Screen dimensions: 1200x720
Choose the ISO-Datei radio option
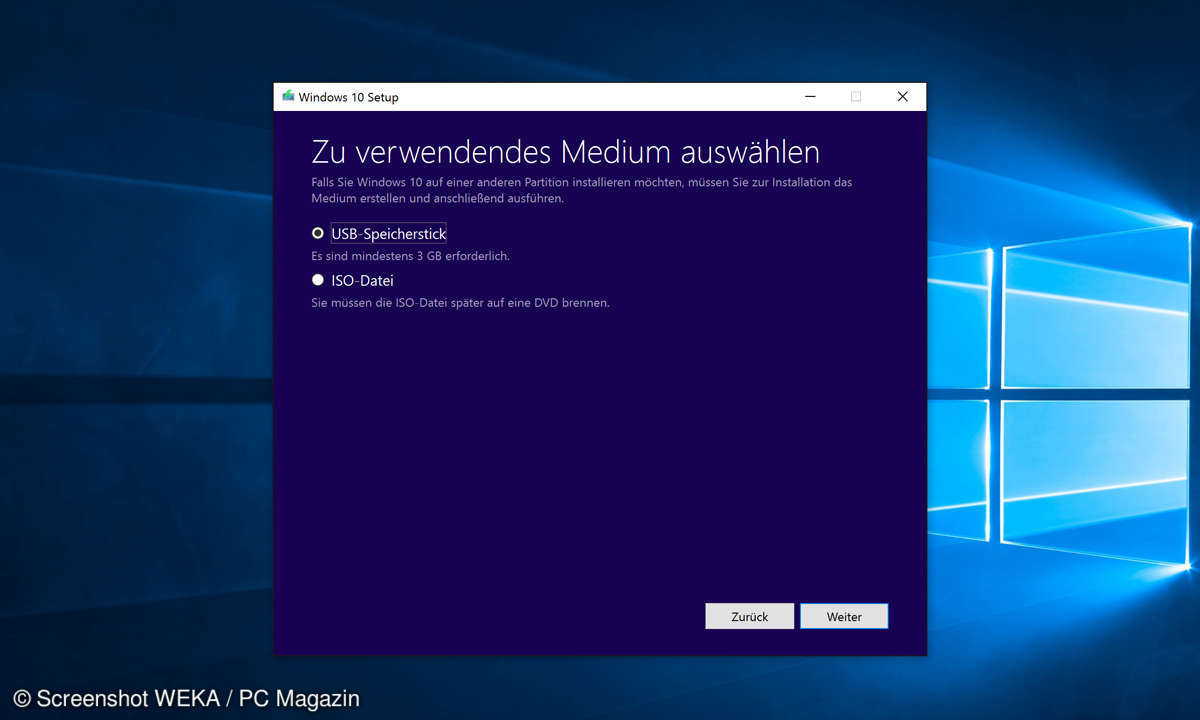[318, 280]
